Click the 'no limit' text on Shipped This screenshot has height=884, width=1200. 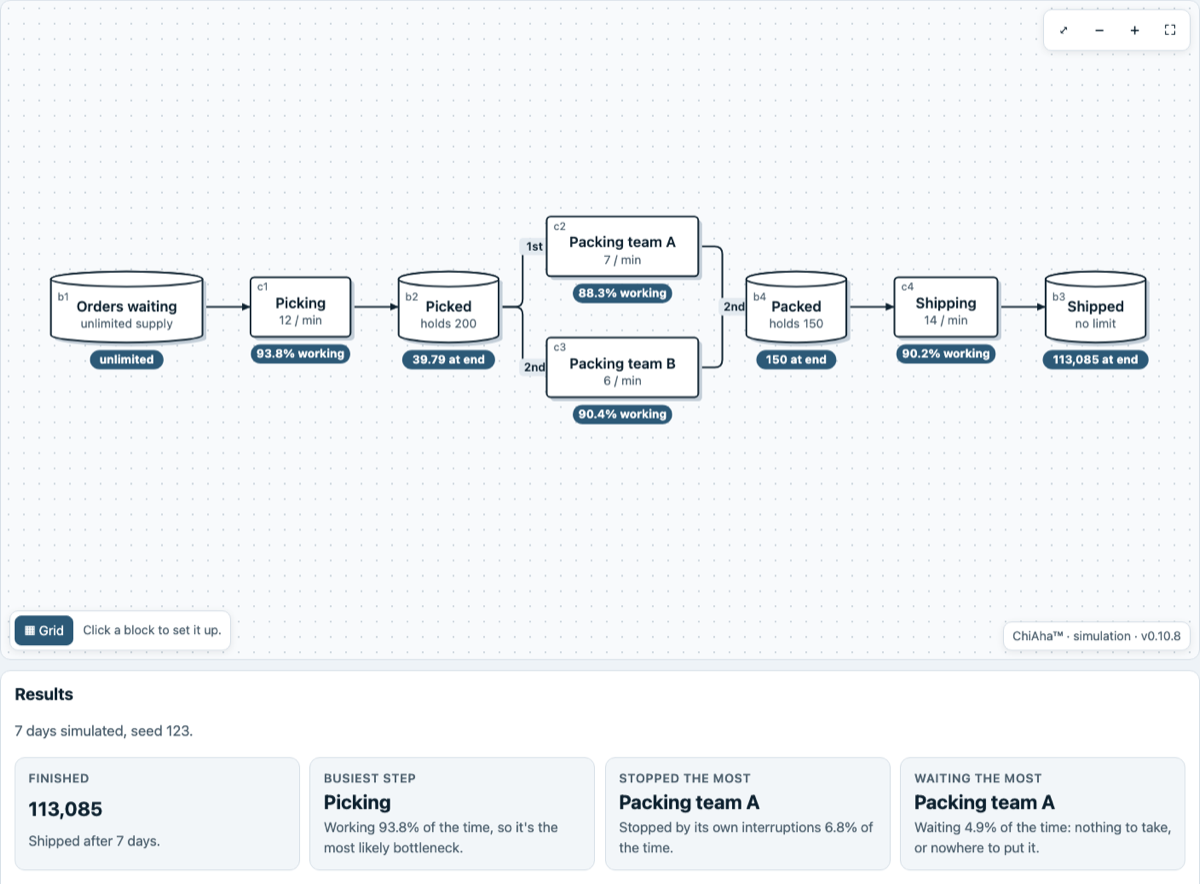(1095, 324)
